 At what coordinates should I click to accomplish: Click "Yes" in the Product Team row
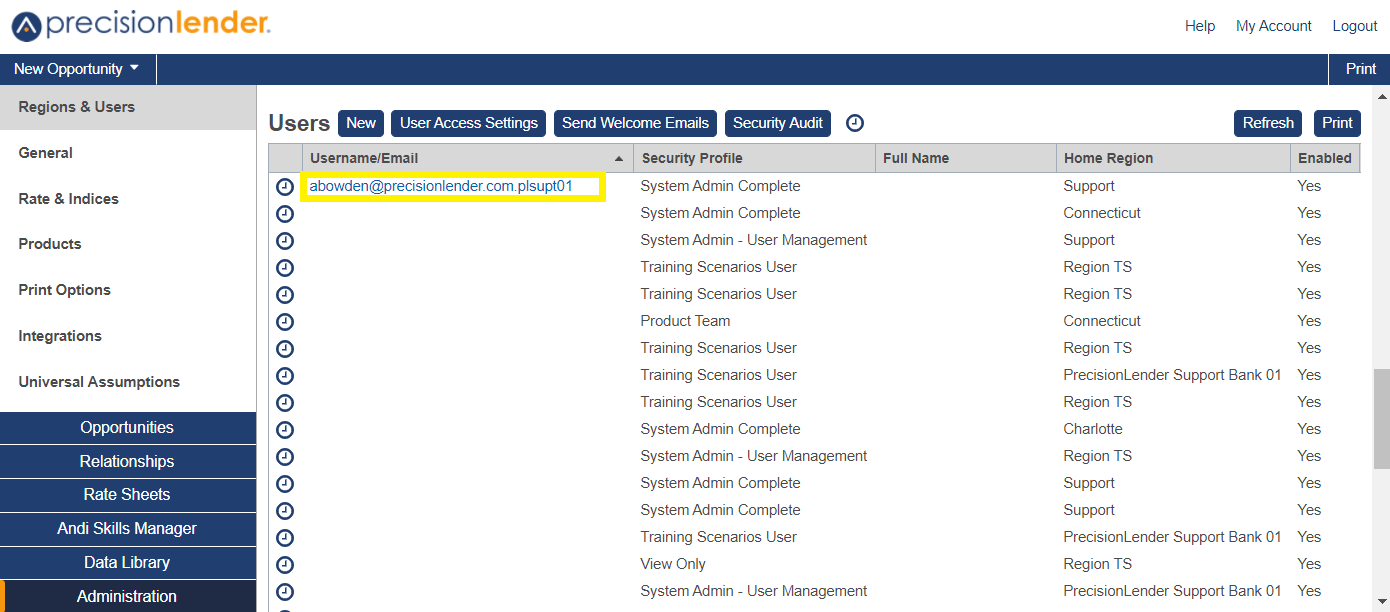click(x=1309, y=321)
